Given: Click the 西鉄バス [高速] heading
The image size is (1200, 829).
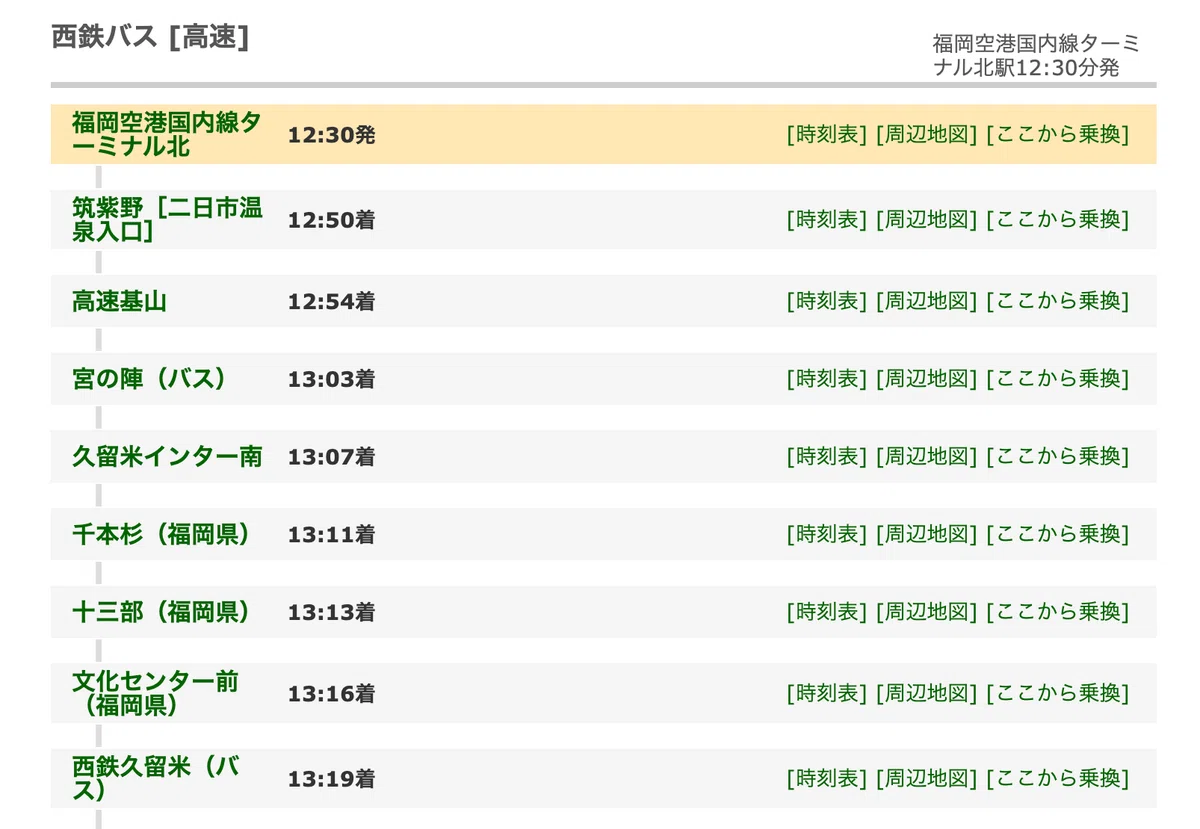Looking at the screenshot, I should 150,37.
